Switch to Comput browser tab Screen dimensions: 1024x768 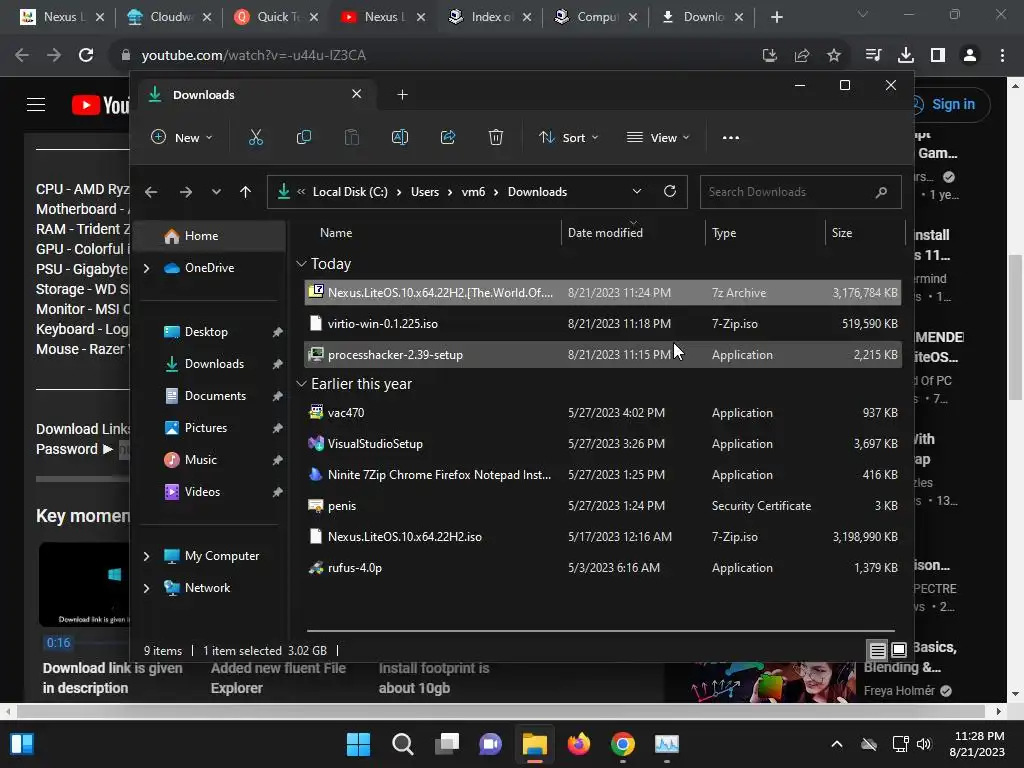tap(596, 17)
